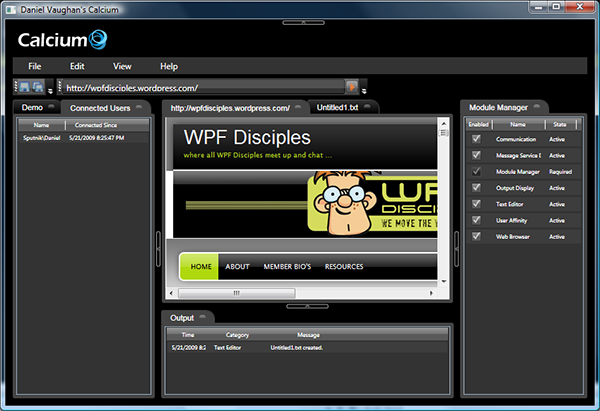Click the WPF Disciples page heading
Viewport: 600px width, 411px height.
[x=247, y=137]
